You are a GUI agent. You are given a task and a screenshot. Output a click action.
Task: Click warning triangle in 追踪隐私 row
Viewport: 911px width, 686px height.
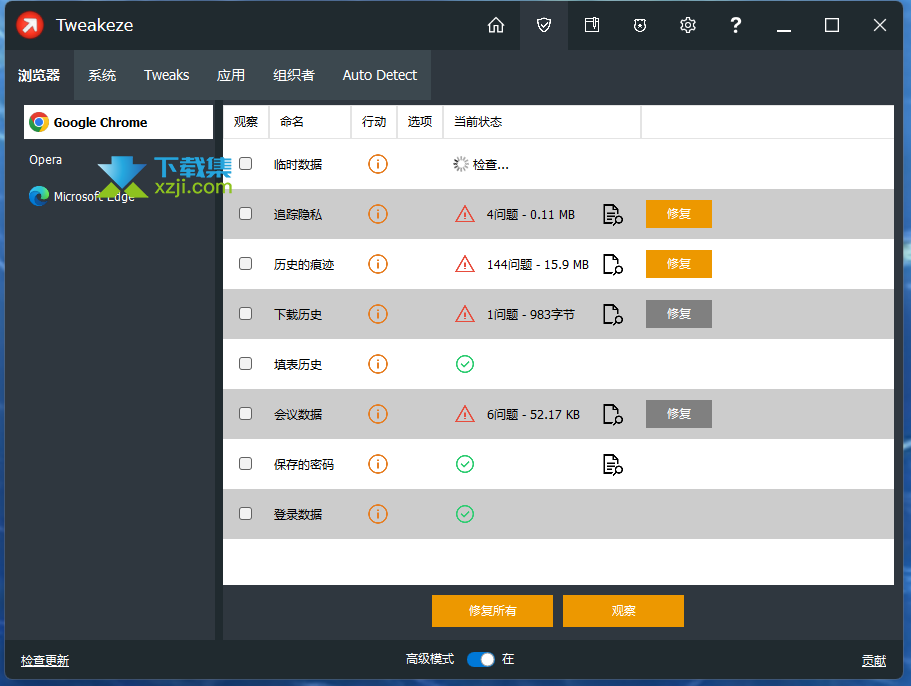pyautogui.click(x=465, y=214)
